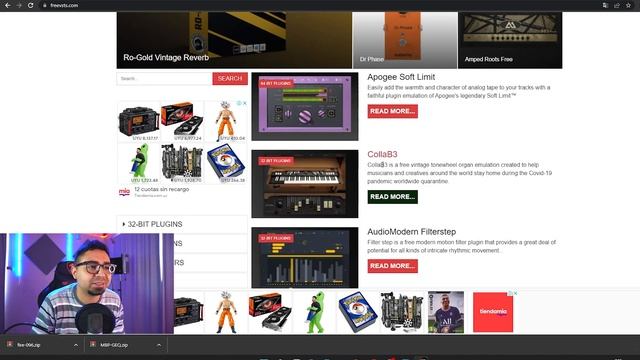Click the browser forward arrow
The image size is (640, 360).
click(19, 5)
